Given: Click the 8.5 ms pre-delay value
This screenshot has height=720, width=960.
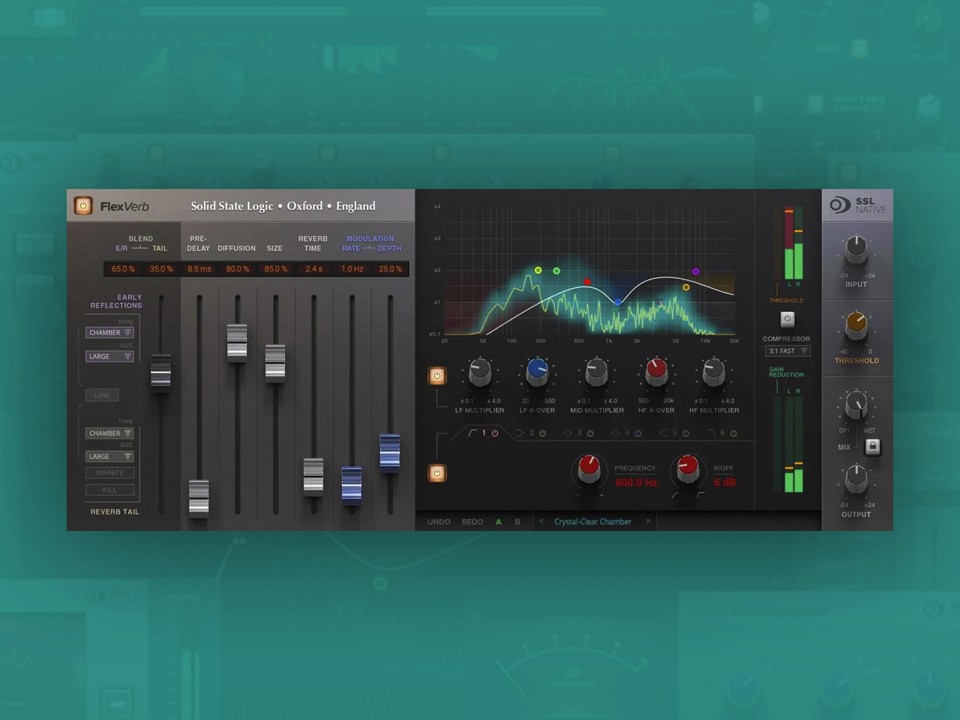Looking at the screenshot, I should 200,269.
